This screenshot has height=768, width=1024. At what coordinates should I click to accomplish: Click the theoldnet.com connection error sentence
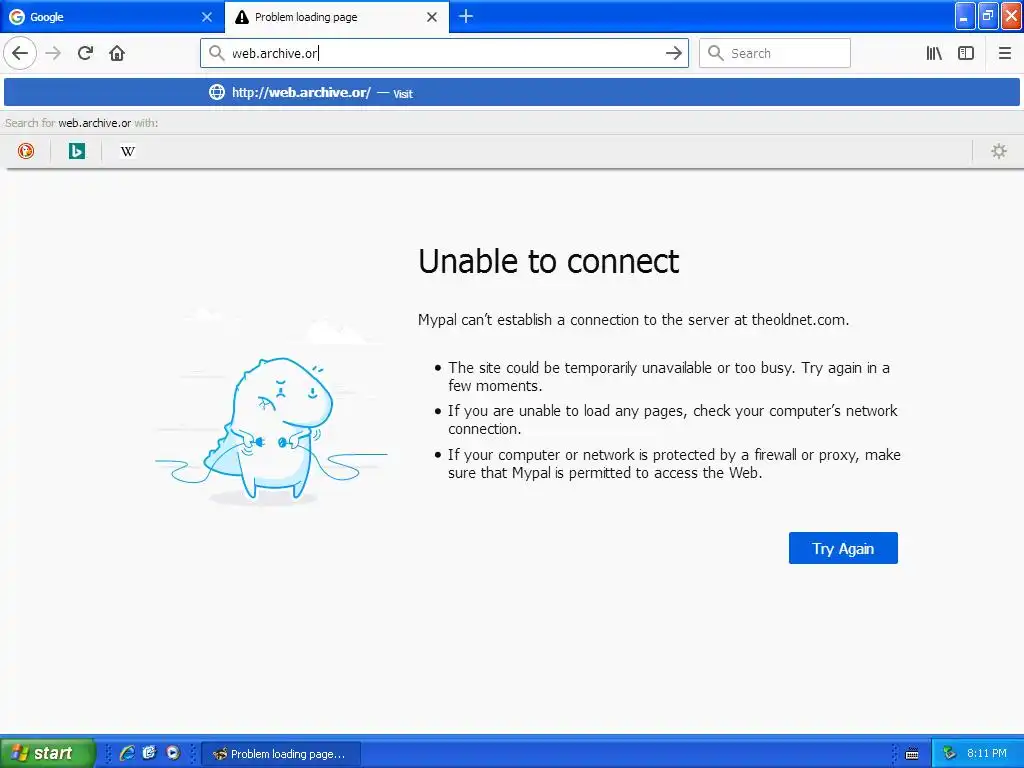point(633,320)
